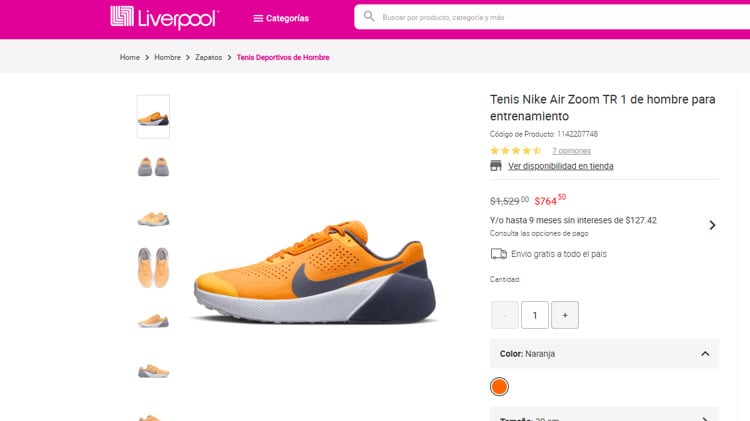The width and height of the screenshot is (750, 421).
Task: Increase quantity with the plus button
Action: pyautogui.click(x=565, y=315)
